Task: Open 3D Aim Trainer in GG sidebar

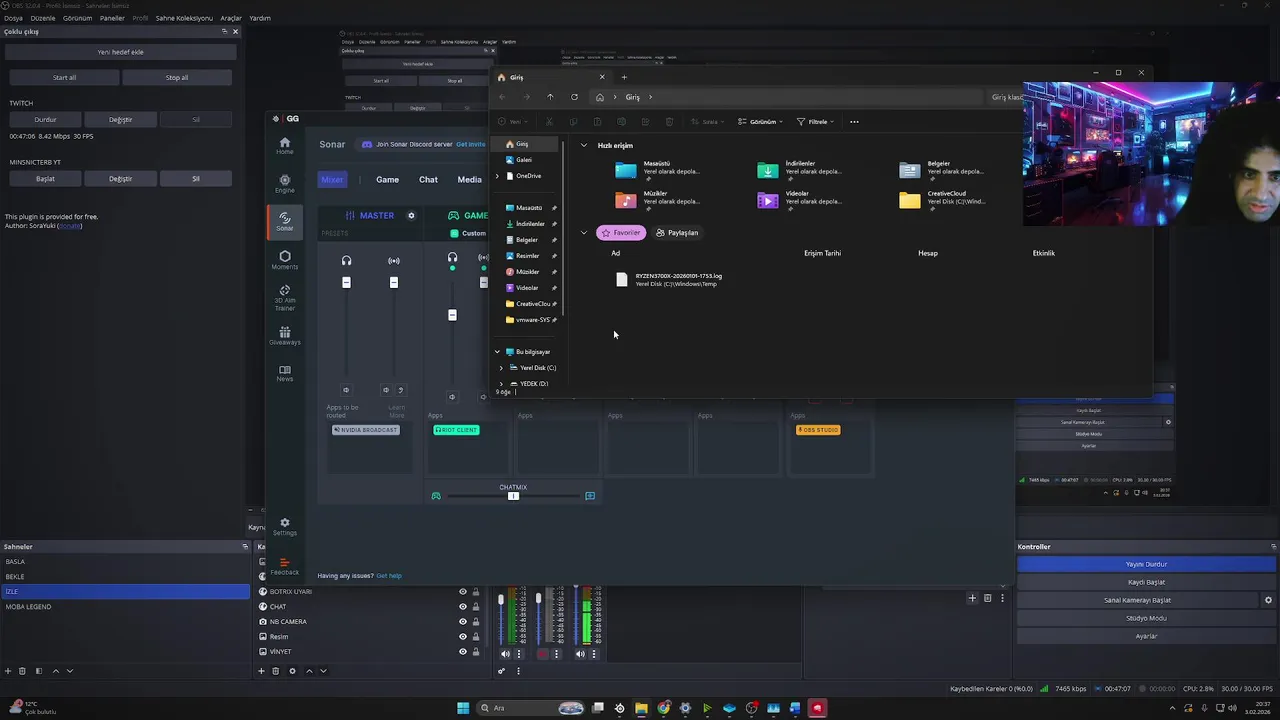Action: tap(285, 298)
